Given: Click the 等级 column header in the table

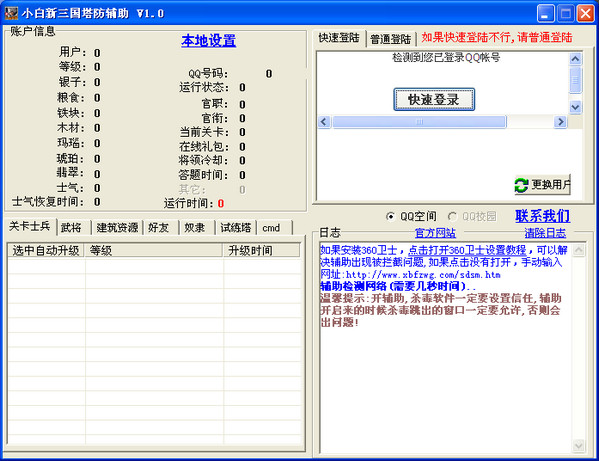Looking at the screenshot, I should [x=153, y=251].
